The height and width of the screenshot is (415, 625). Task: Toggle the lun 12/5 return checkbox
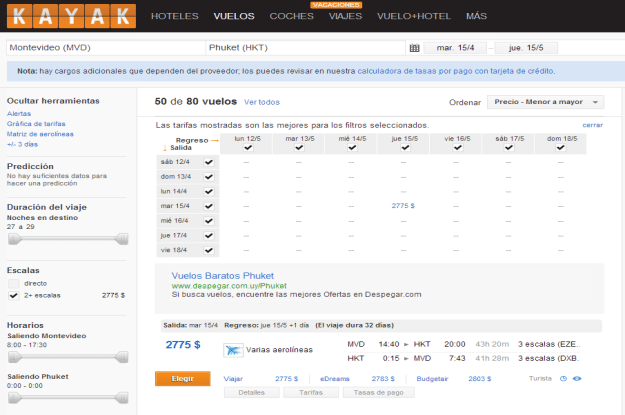click(248, 148)
